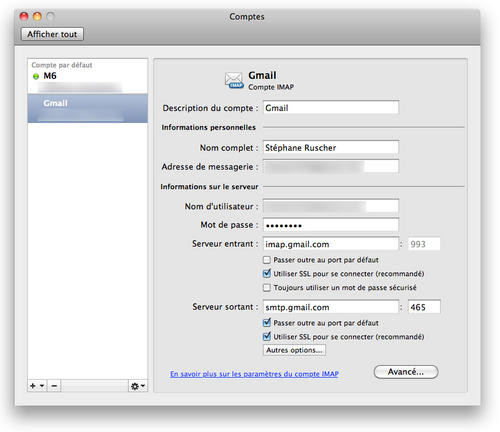Click the plus add account icon
This screenshot has height=432, width=500.
point(33,386)
